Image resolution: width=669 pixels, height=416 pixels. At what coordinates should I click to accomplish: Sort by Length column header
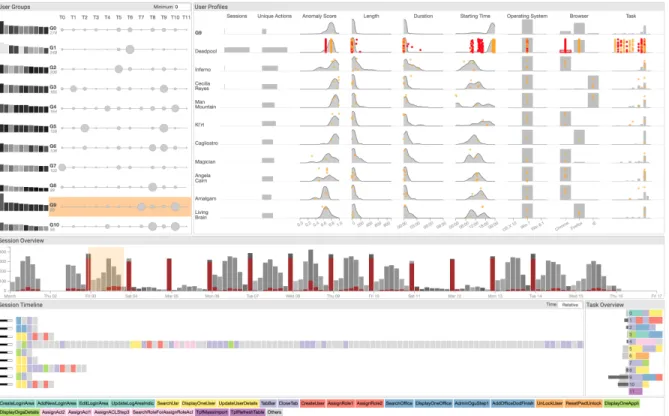point(371,16)
